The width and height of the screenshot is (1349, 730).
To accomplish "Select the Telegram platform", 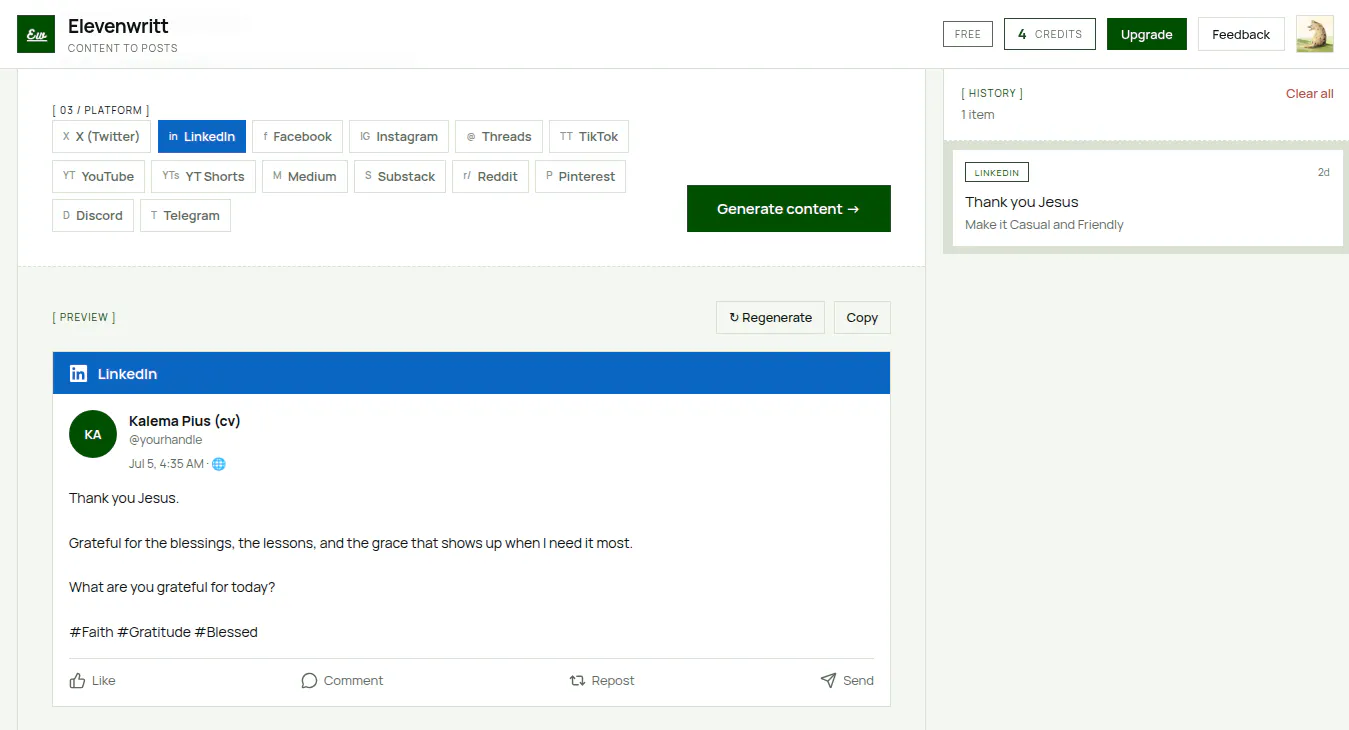I will click(185, 216).
